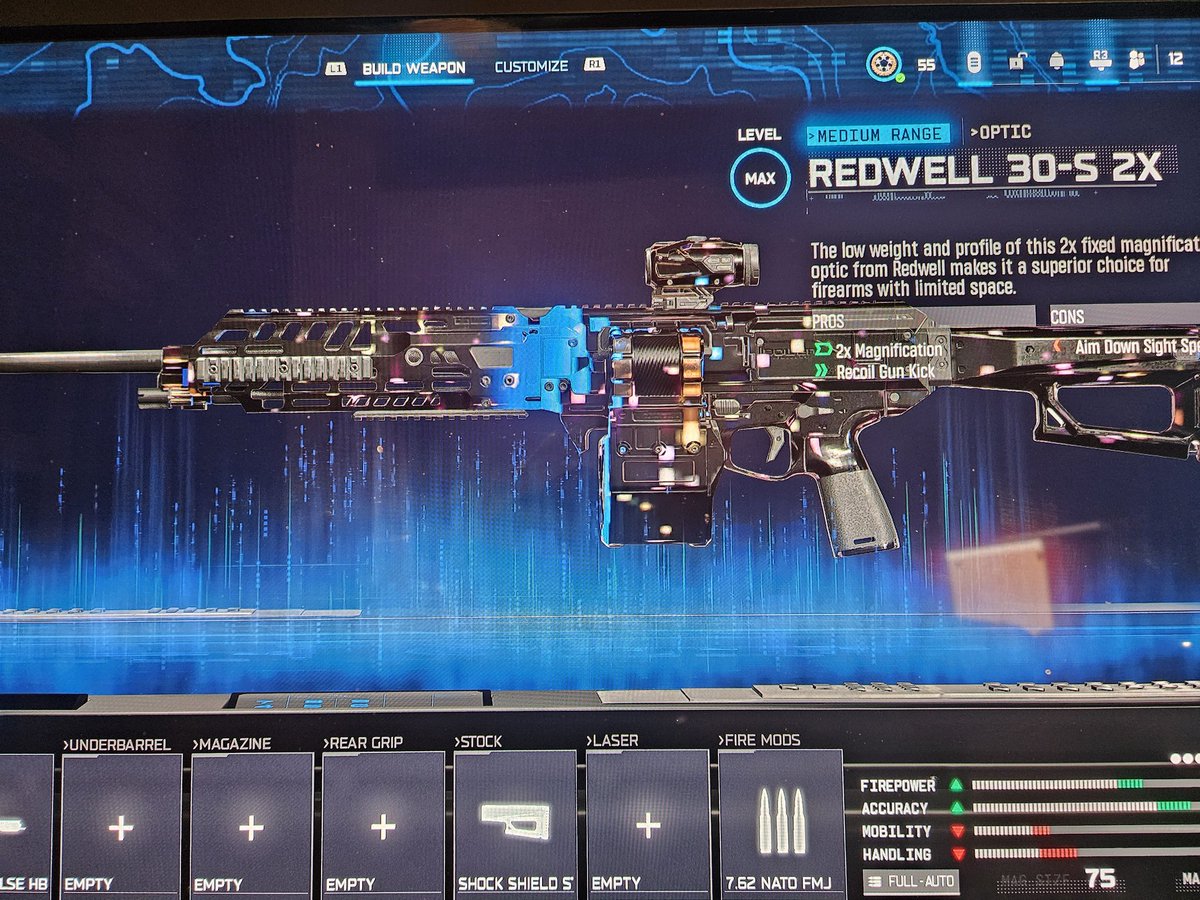Select the Redwell optic on the gun
Image resolution: width=1200 pixels, height=900 pixels.
tap(700, 270)
